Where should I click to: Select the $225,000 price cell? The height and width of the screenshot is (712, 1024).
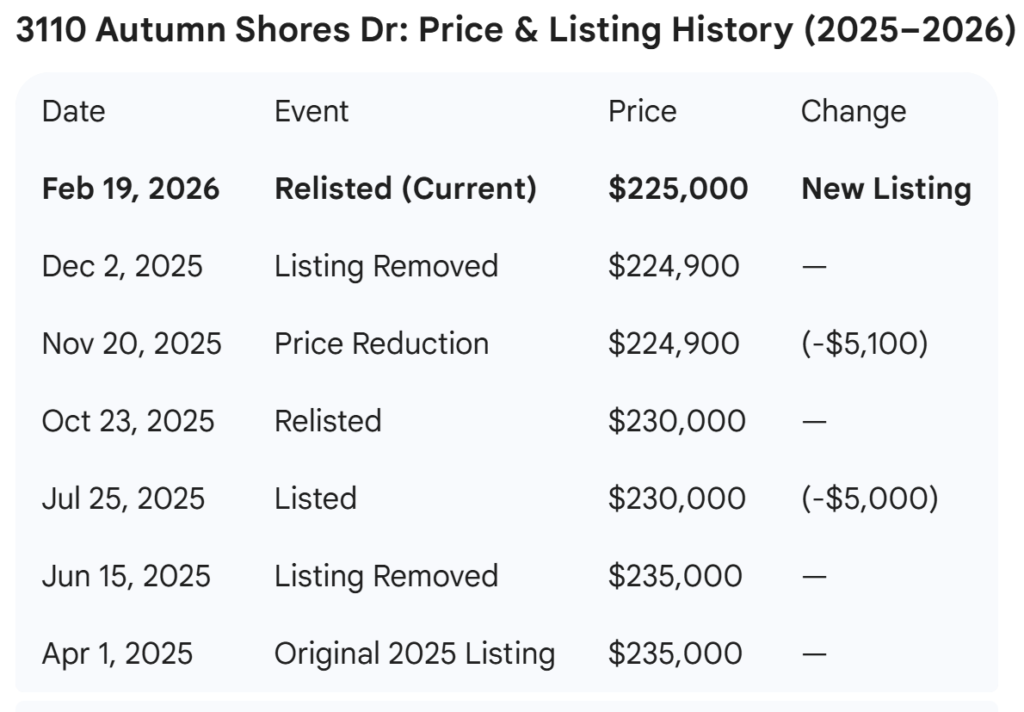pyautogui.click(x=678, y=189)
